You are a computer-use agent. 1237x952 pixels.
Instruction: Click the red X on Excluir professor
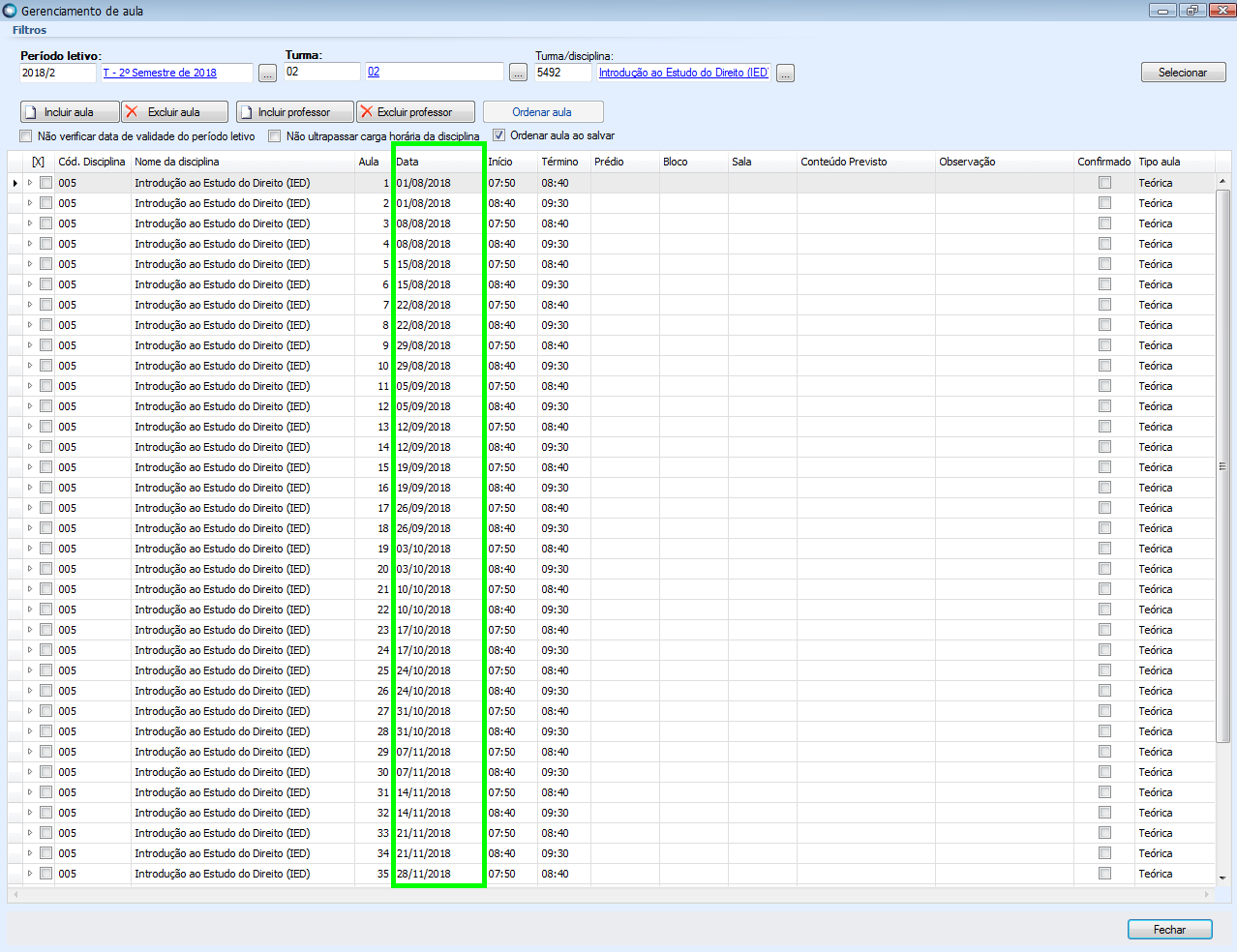pyautogui.click(x=366, y=112)
